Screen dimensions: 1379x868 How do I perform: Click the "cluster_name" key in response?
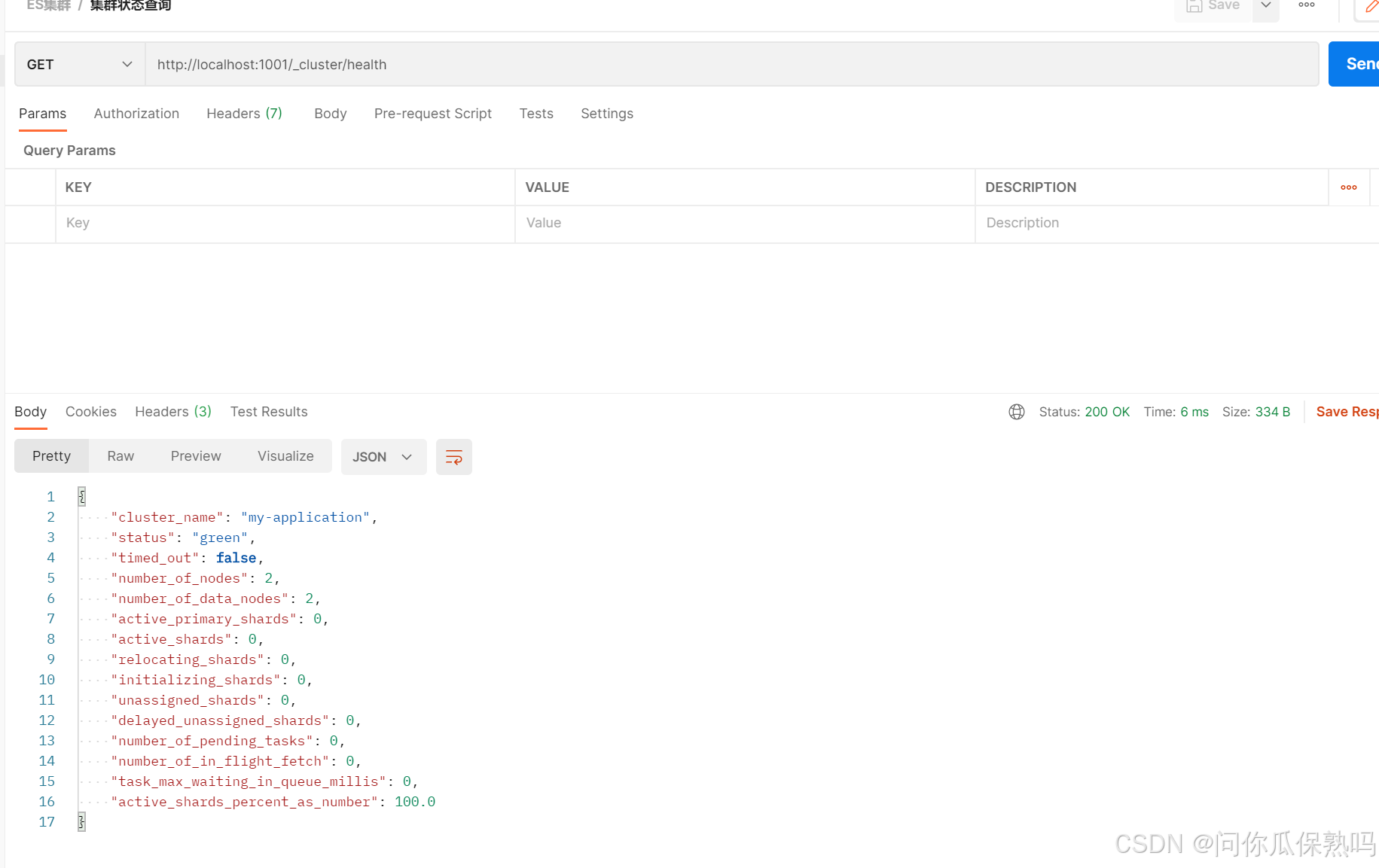pos(167,517)
